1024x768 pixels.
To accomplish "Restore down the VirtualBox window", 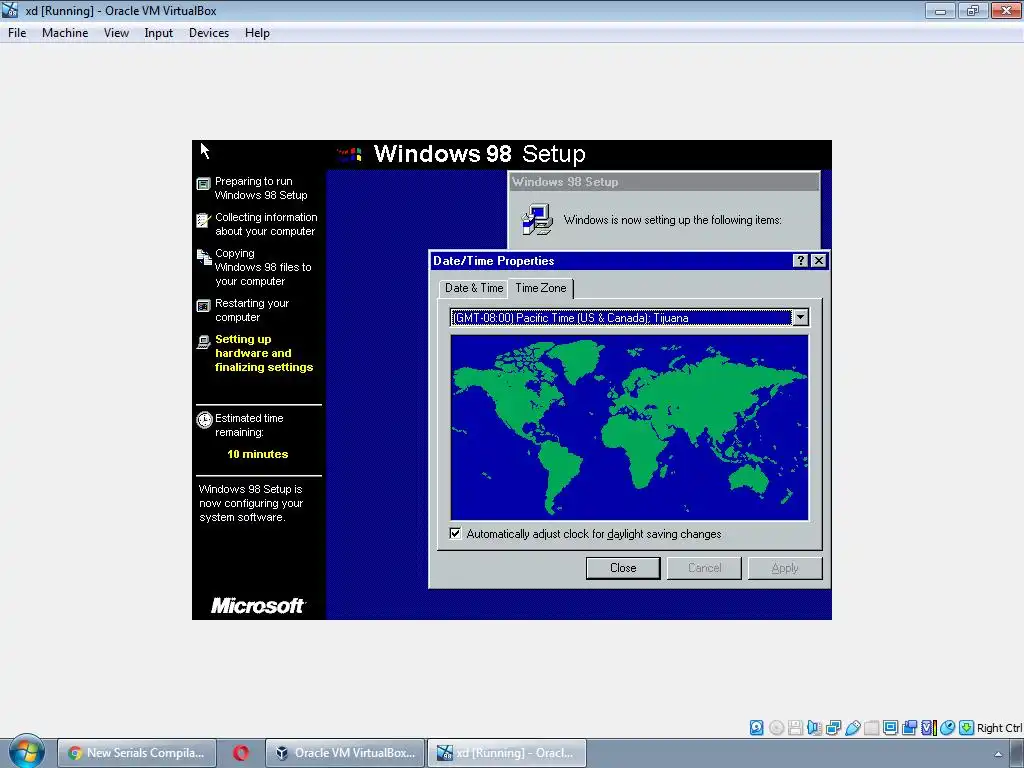I will (x=973, y=10).
